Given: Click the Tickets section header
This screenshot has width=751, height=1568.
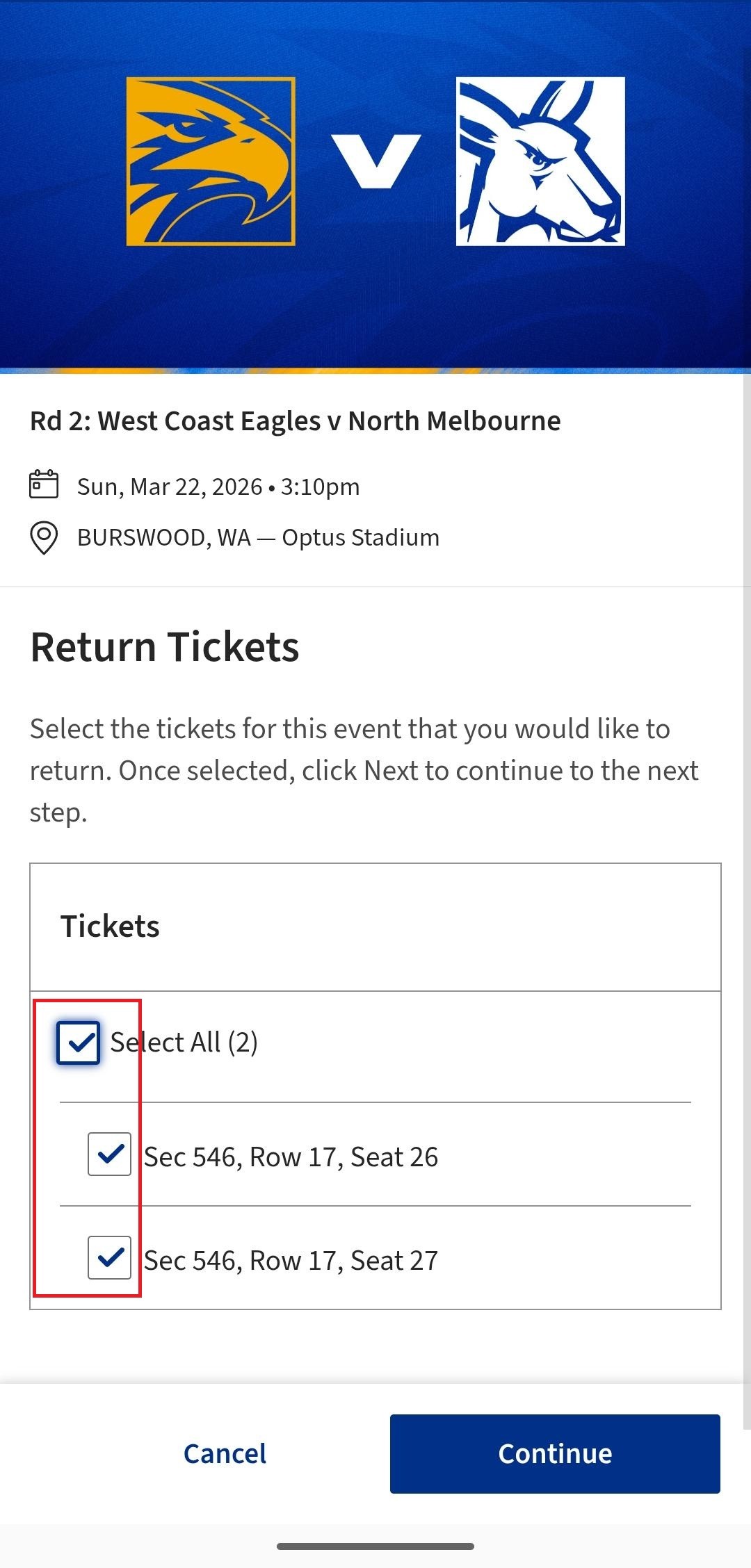Looking at the screenshot, I should point(110,926).
